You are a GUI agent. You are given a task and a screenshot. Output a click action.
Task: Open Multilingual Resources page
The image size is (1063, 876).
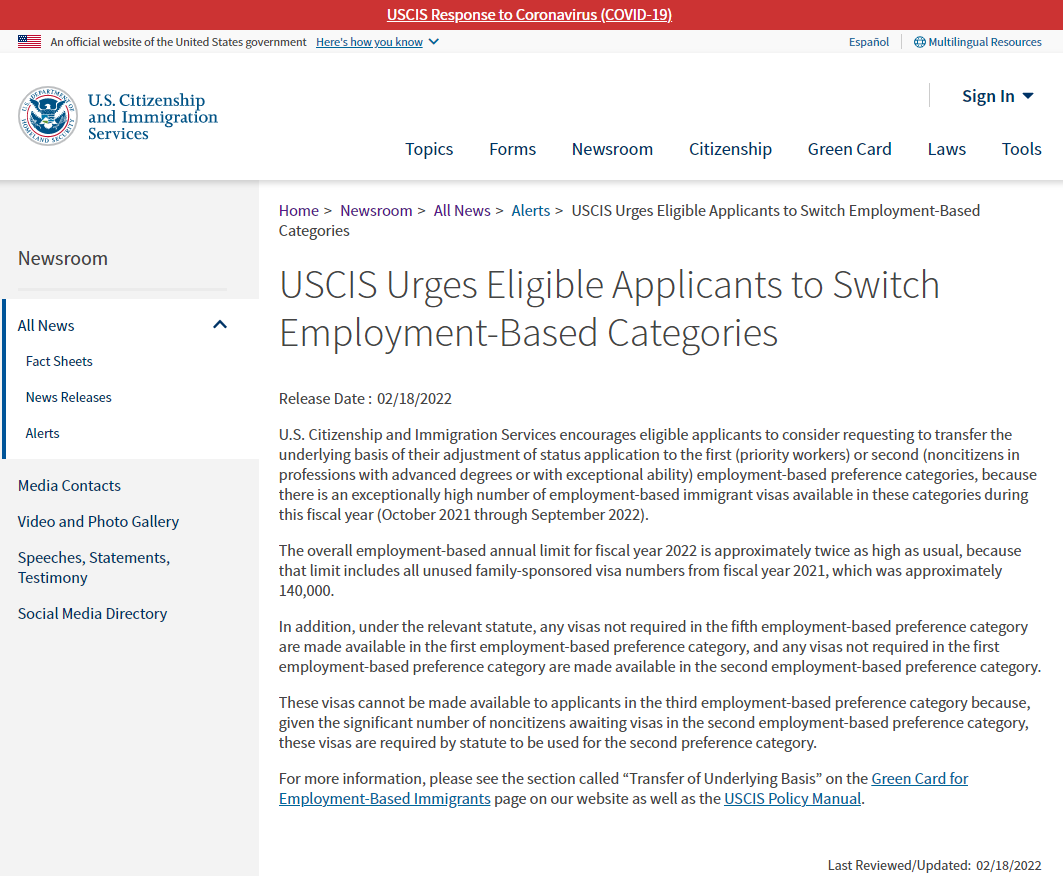(x=984, y=42)
